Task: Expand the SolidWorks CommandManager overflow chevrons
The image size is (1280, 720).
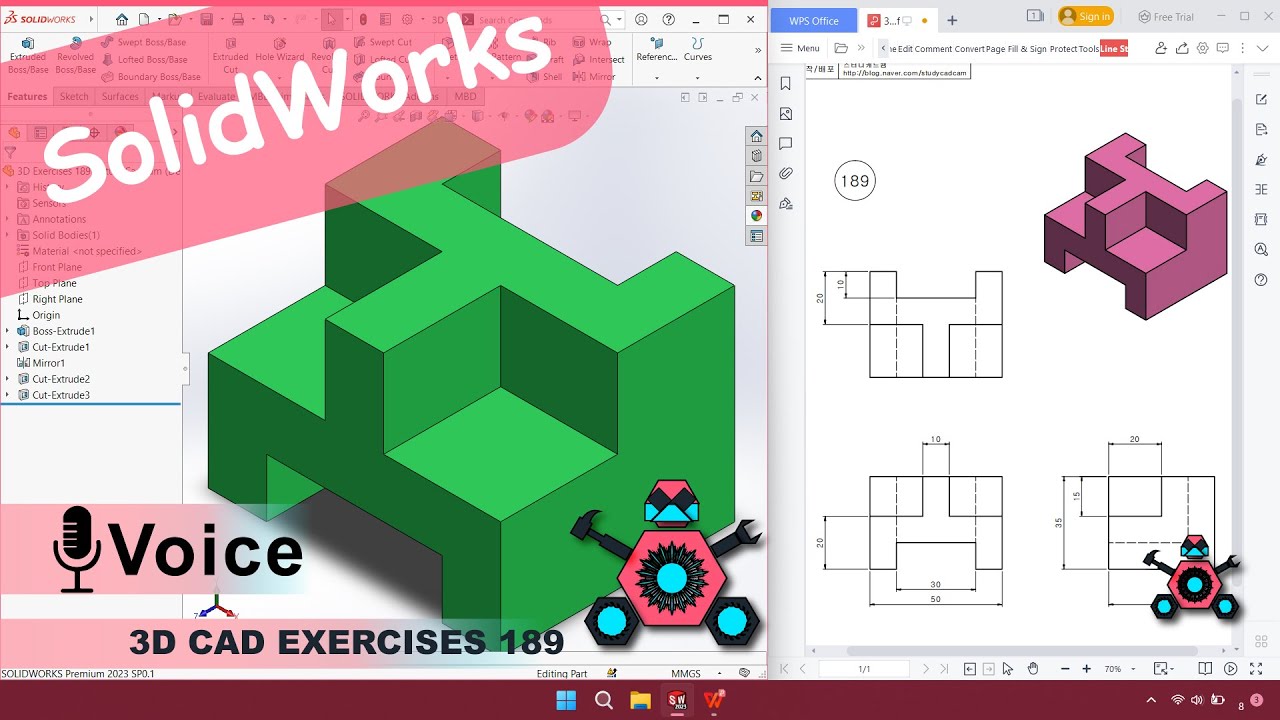Action: point(757,50)
